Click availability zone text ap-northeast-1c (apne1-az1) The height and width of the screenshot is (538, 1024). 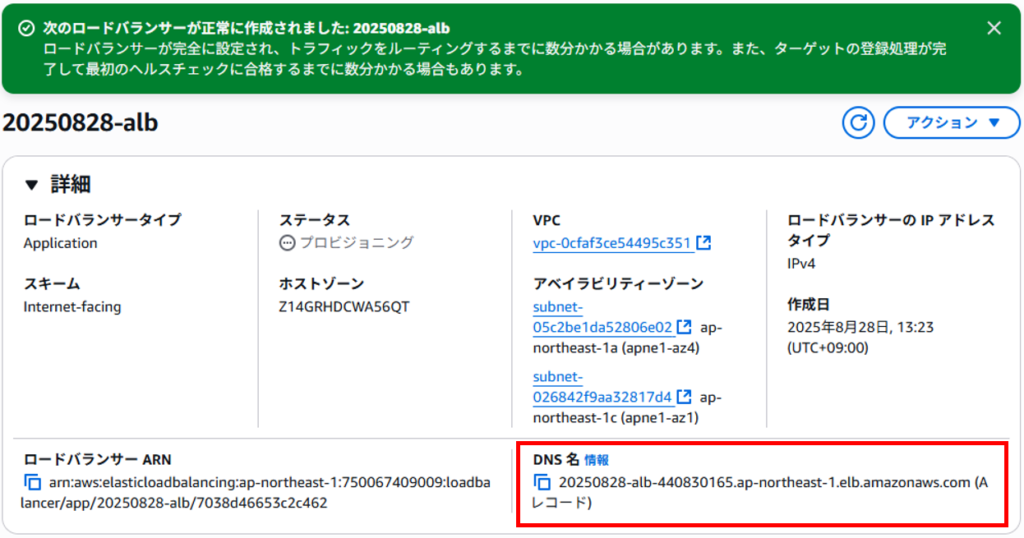click(628, 407)
